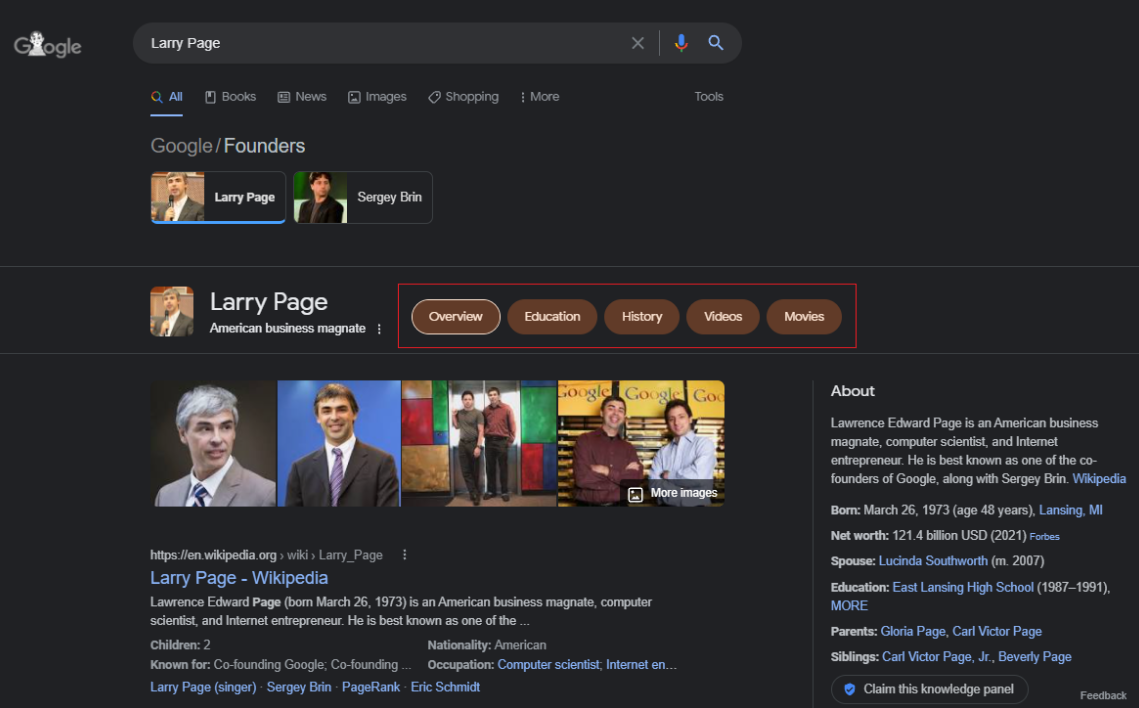Open Sergey Brin related link under result

299,687
